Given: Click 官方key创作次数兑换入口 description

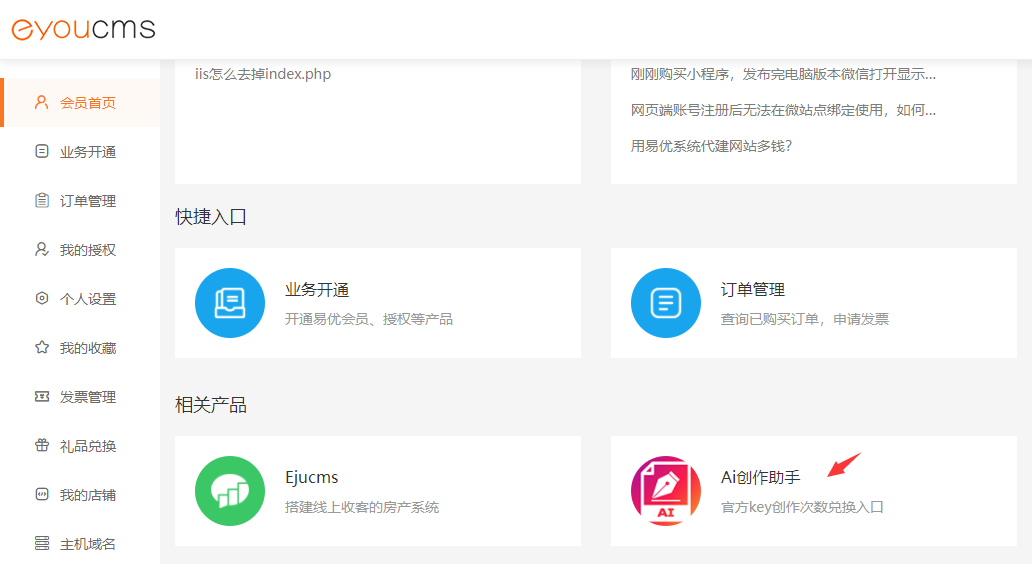Looking at the screenshot, I should coord(802,507).
